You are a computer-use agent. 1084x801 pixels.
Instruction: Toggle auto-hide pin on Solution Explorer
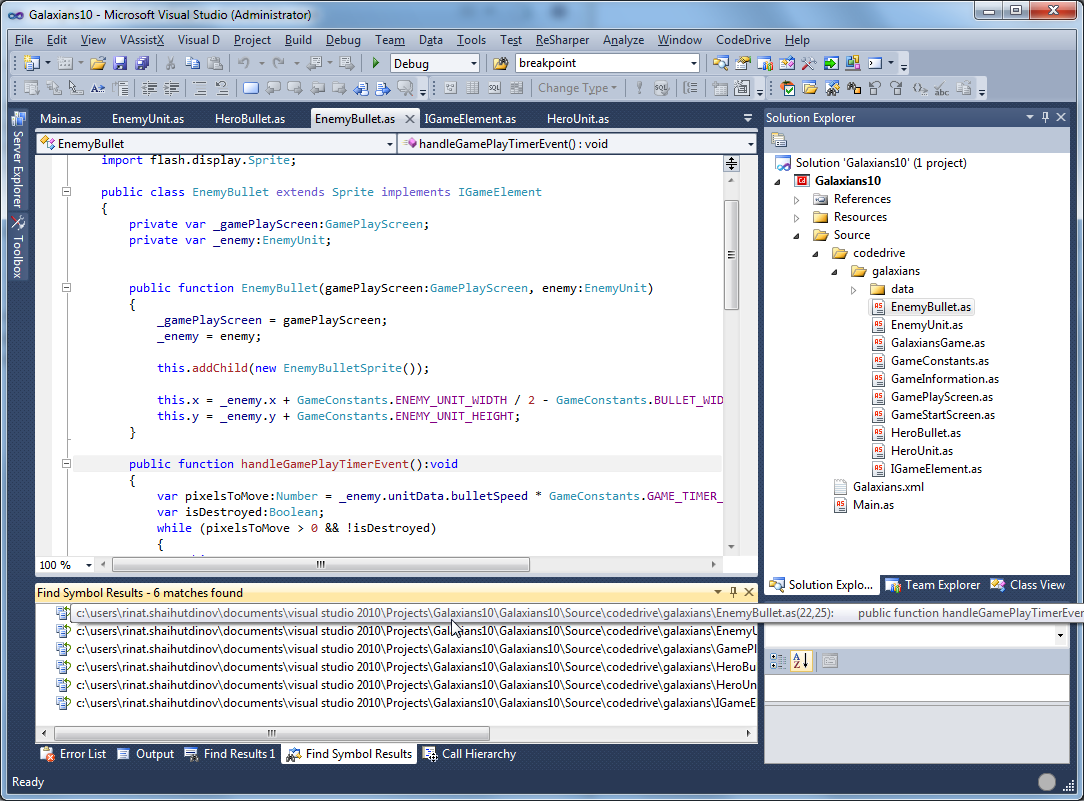point(1045,117)
